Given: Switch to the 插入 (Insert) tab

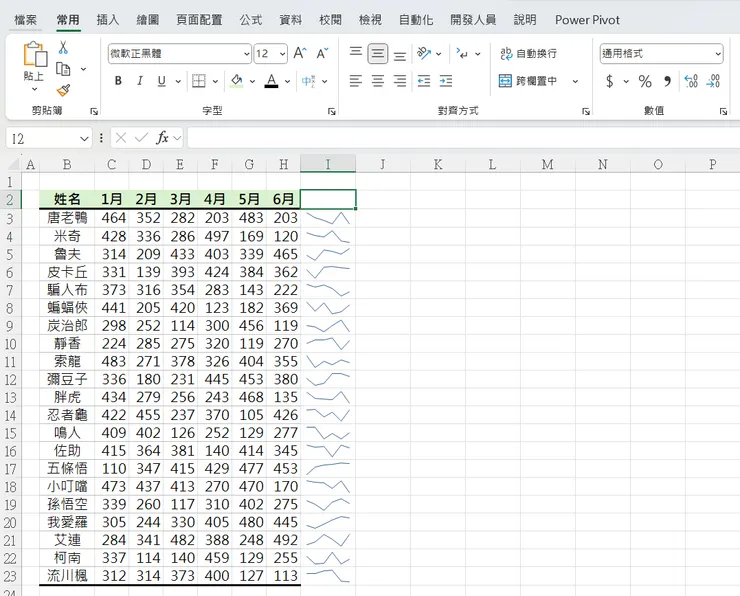Looking at the screenshot, I should 108,20.
